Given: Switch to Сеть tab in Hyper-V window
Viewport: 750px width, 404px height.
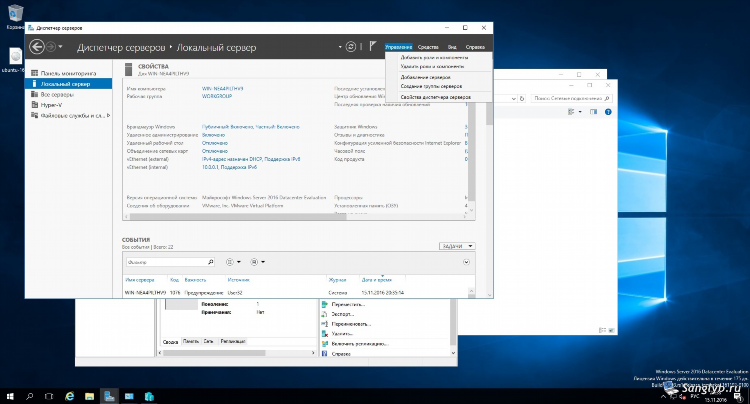Looking at the screenshot, I should pos(209,341).
